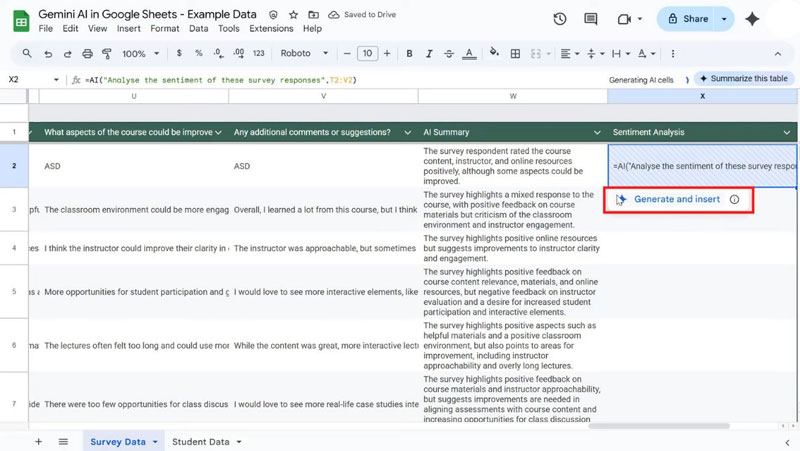Open the Sentiment Analysis column filter dropdown
Screen dimensions: 800x451
787,132
